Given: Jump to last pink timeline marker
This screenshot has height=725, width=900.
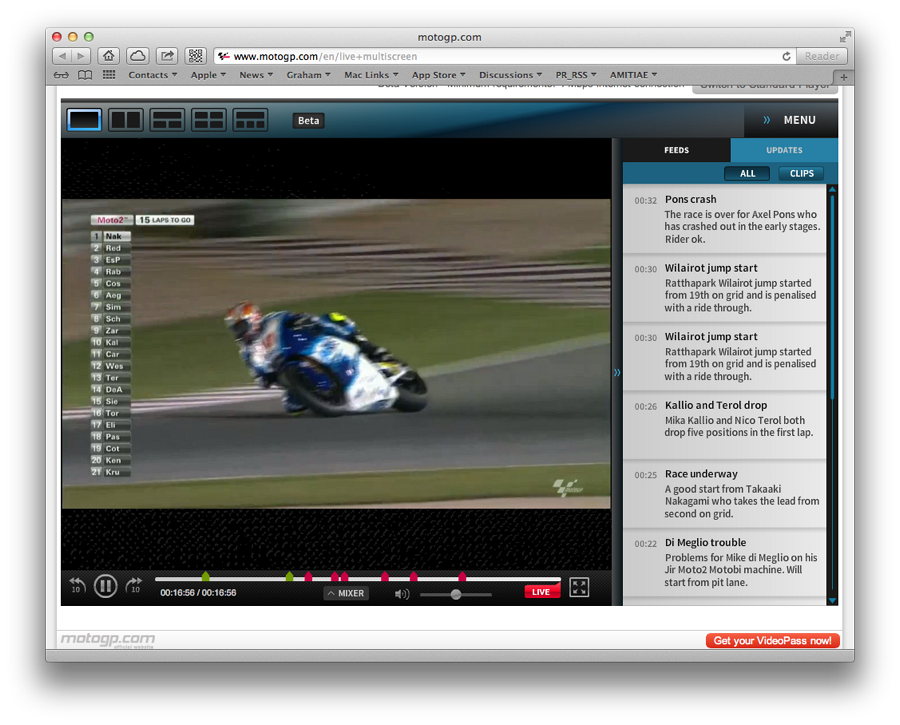Looking at the screenshot, I should pyautogui.click(x=462, y=576).
